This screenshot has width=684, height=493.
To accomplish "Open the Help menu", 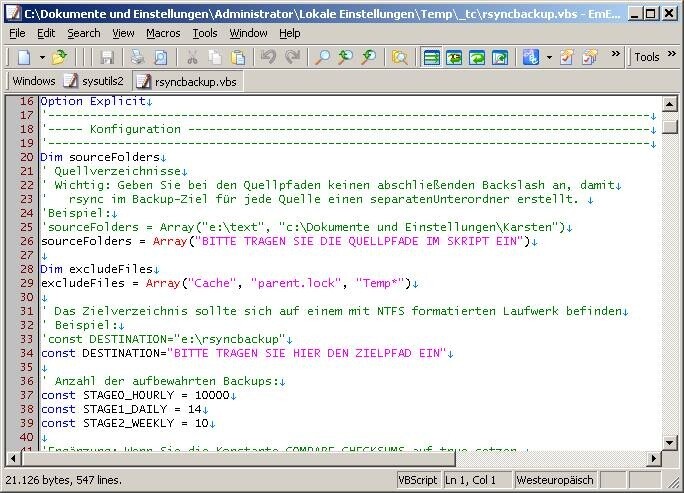I will point(290,33).
